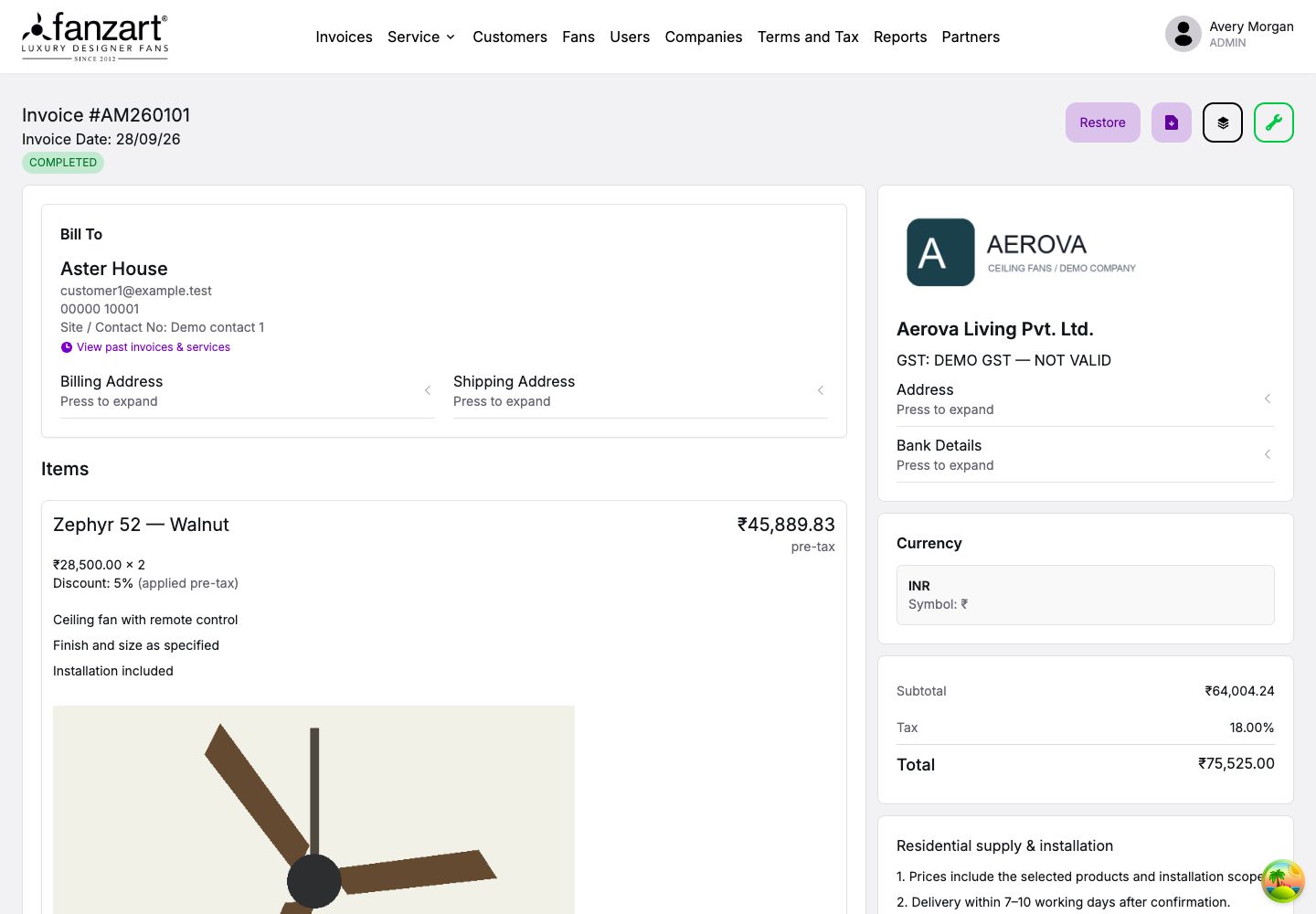Click the phone number 00000 10001
Image resolution: width=1316 pixels, height=914 pixels.
(x=100, y=309)
